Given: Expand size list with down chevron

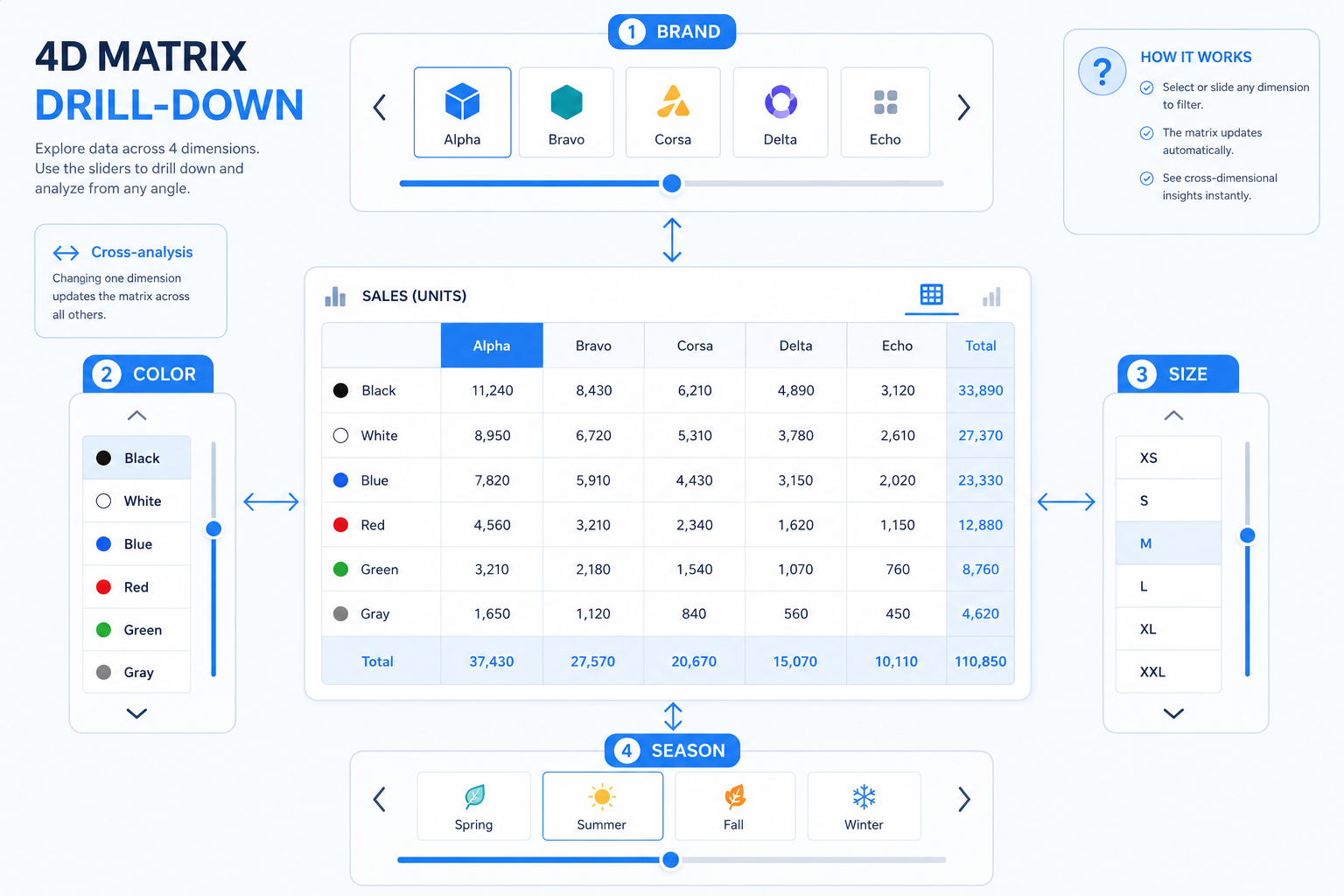Looking at the screenshot, I should coord(1173,713).
